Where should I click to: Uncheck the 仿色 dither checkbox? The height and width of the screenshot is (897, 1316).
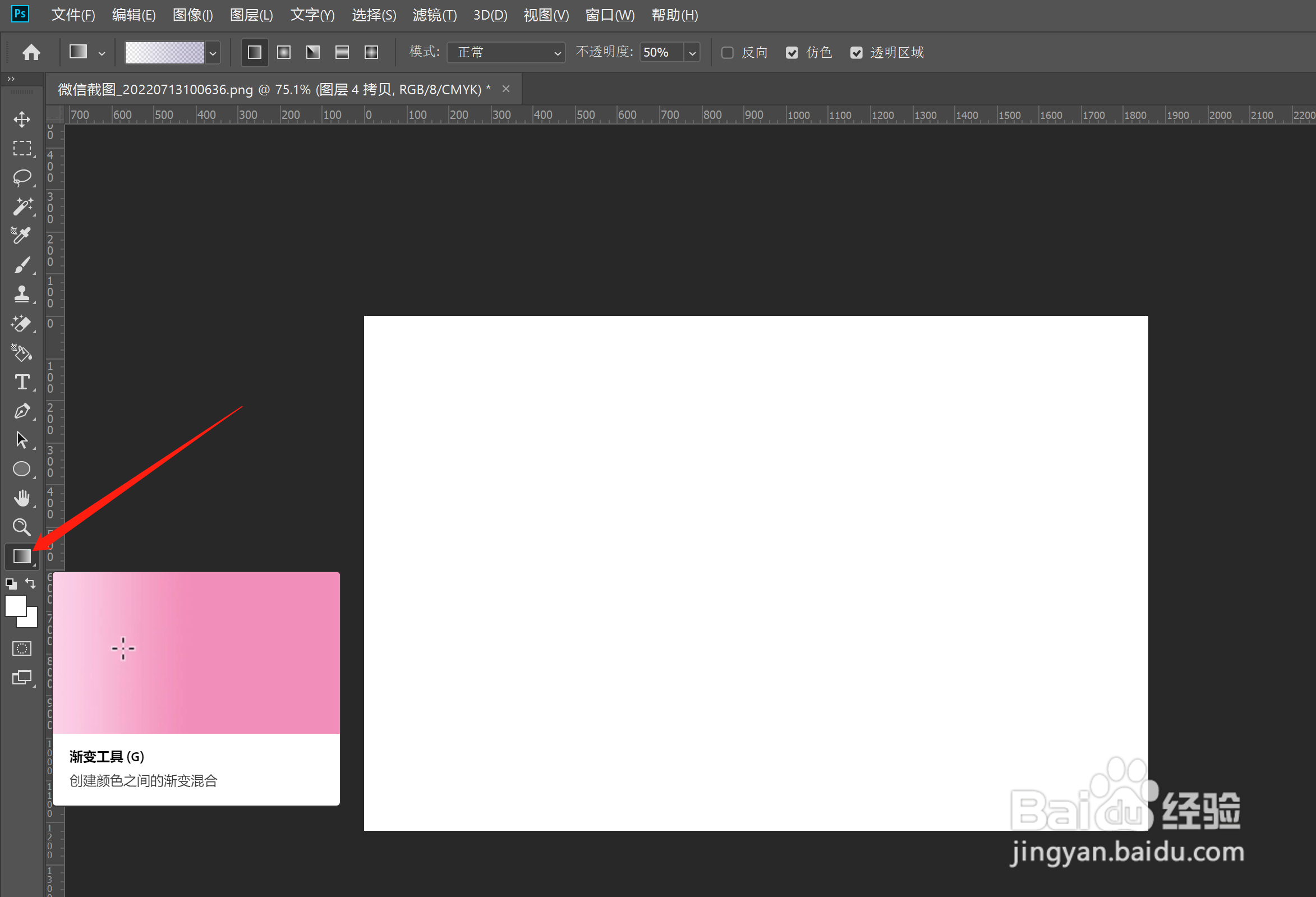tap(792, 53)
